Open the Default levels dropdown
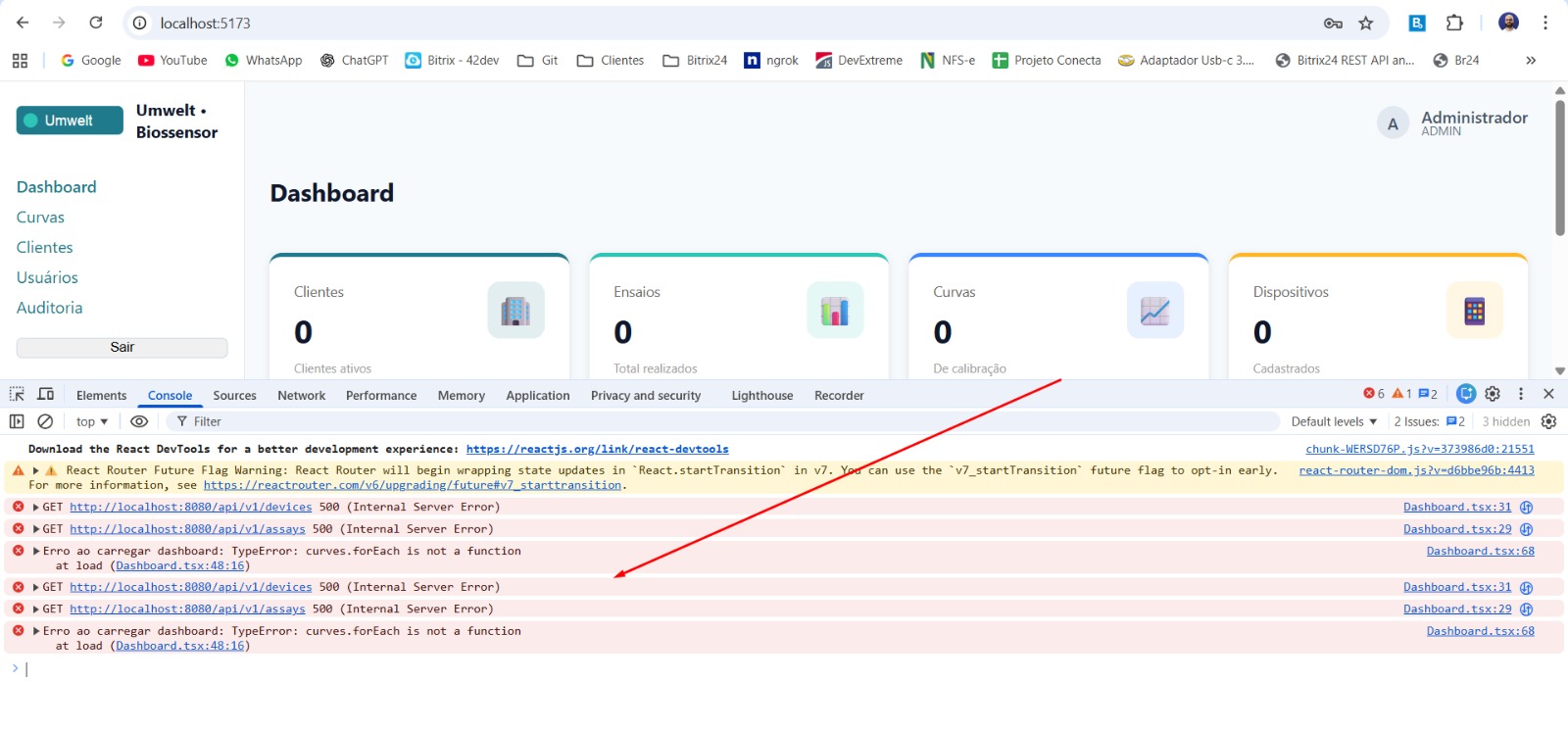Image resolution: width=1568 pixels, height=731 pixels. [x=1334, y=421]
